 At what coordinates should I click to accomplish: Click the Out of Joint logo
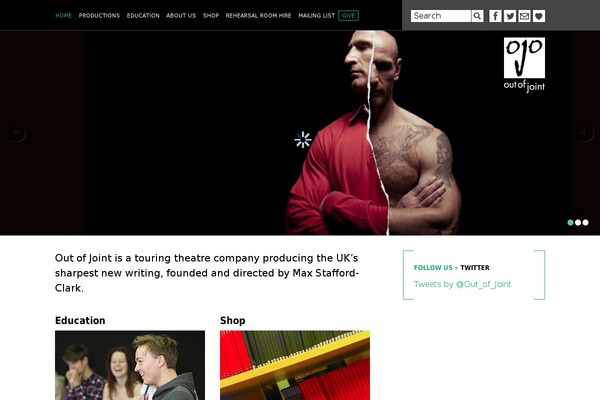[524, 65]
